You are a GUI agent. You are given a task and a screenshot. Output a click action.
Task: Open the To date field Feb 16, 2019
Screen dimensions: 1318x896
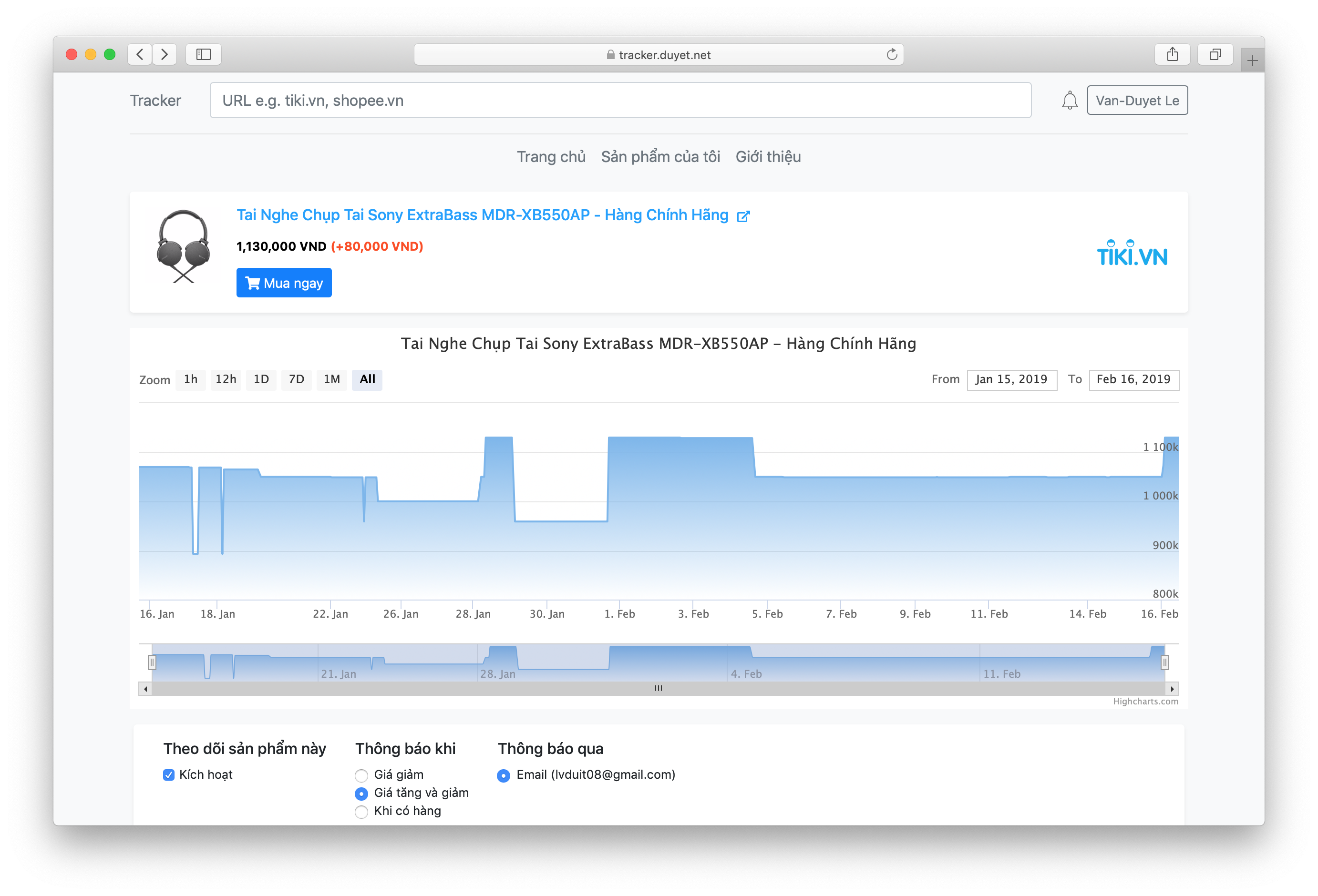(x=1133, y=380)
